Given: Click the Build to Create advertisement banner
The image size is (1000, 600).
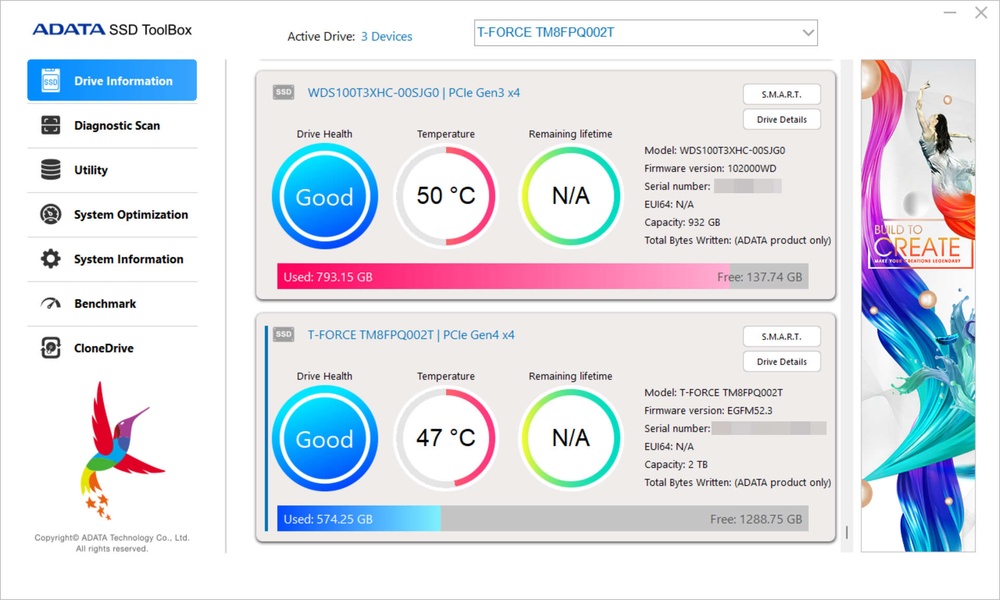Looking at the screenshot, I should (x=918, y=305).
